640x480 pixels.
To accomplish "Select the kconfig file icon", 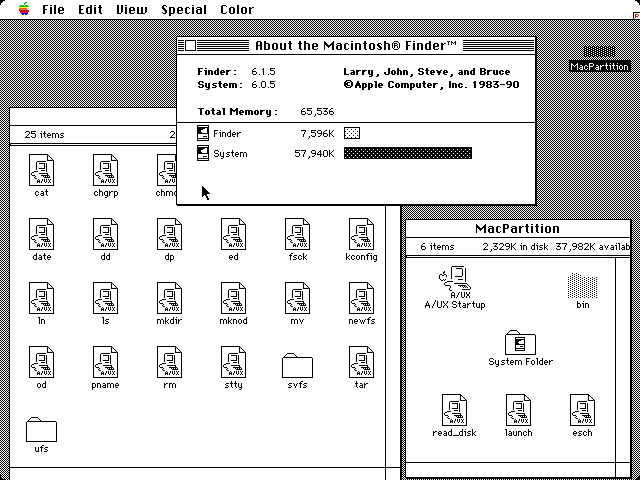I will click(362, 234).
